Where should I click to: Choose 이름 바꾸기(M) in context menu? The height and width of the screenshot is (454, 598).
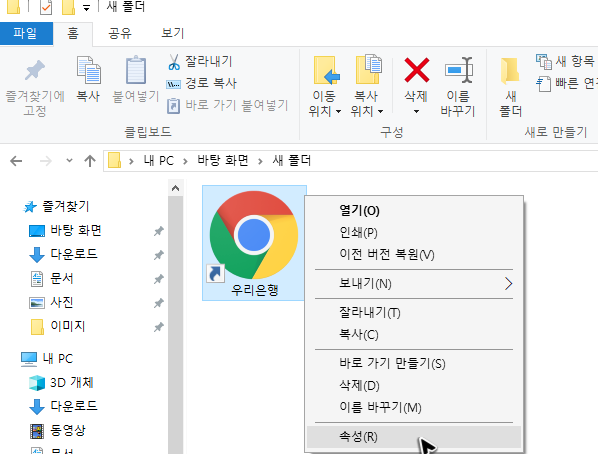(x=414, y=408)
